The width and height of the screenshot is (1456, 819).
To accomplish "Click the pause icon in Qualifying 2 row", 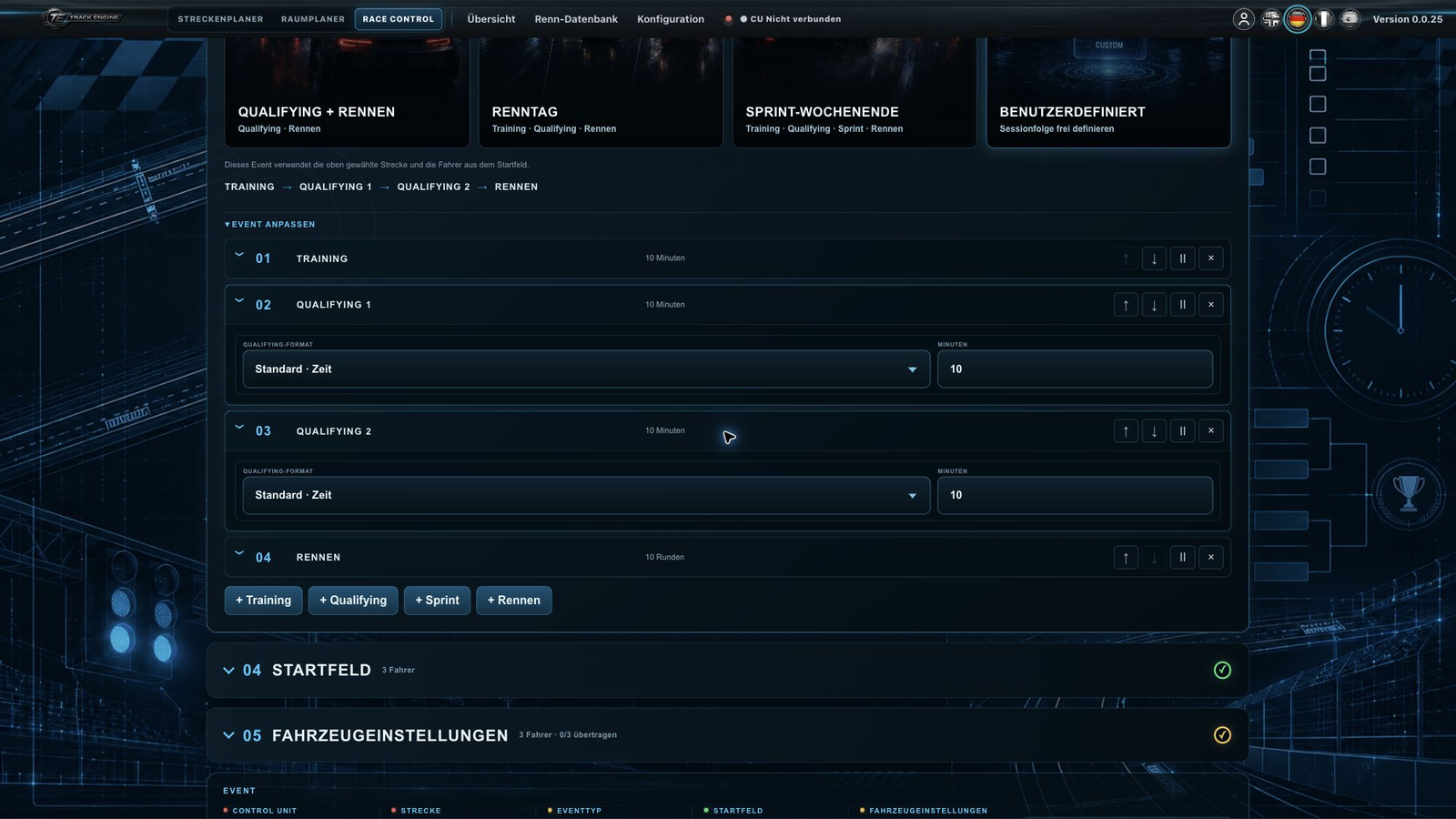I will [x=1182, y=431].
